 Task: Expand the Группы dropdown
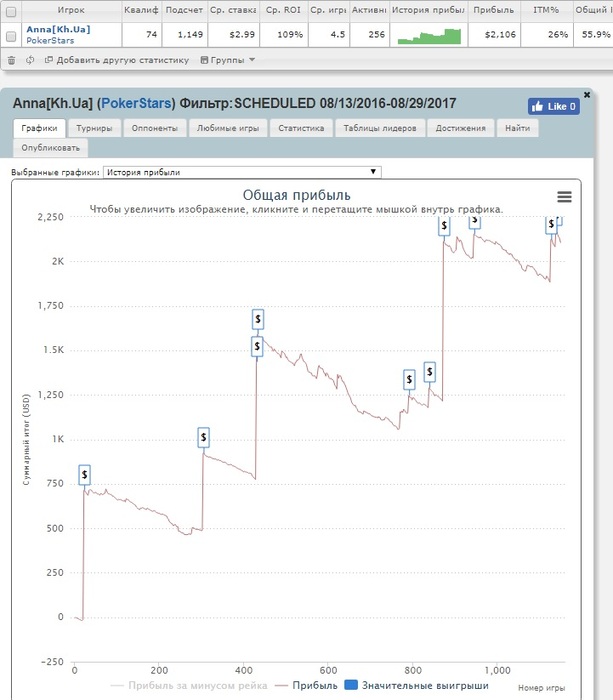click(x=228, y=60)
